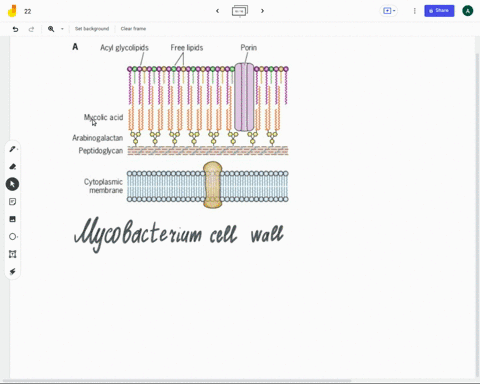Screen dimensions: 480x384
Task: Open the account avatar menu
Action: (468, 11)
